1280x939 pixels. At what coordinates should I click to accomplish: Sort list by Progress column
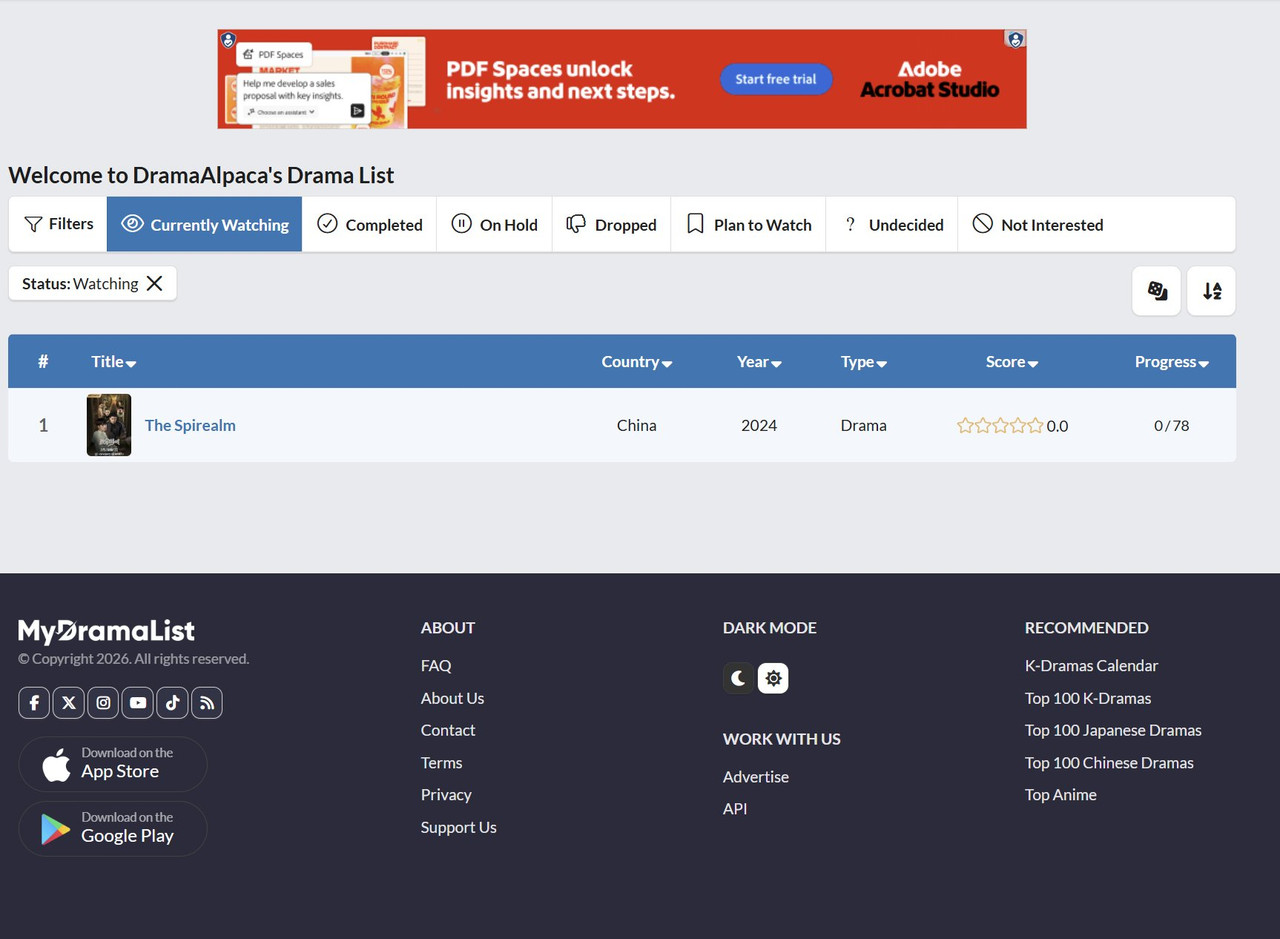tap(1171, 362)
